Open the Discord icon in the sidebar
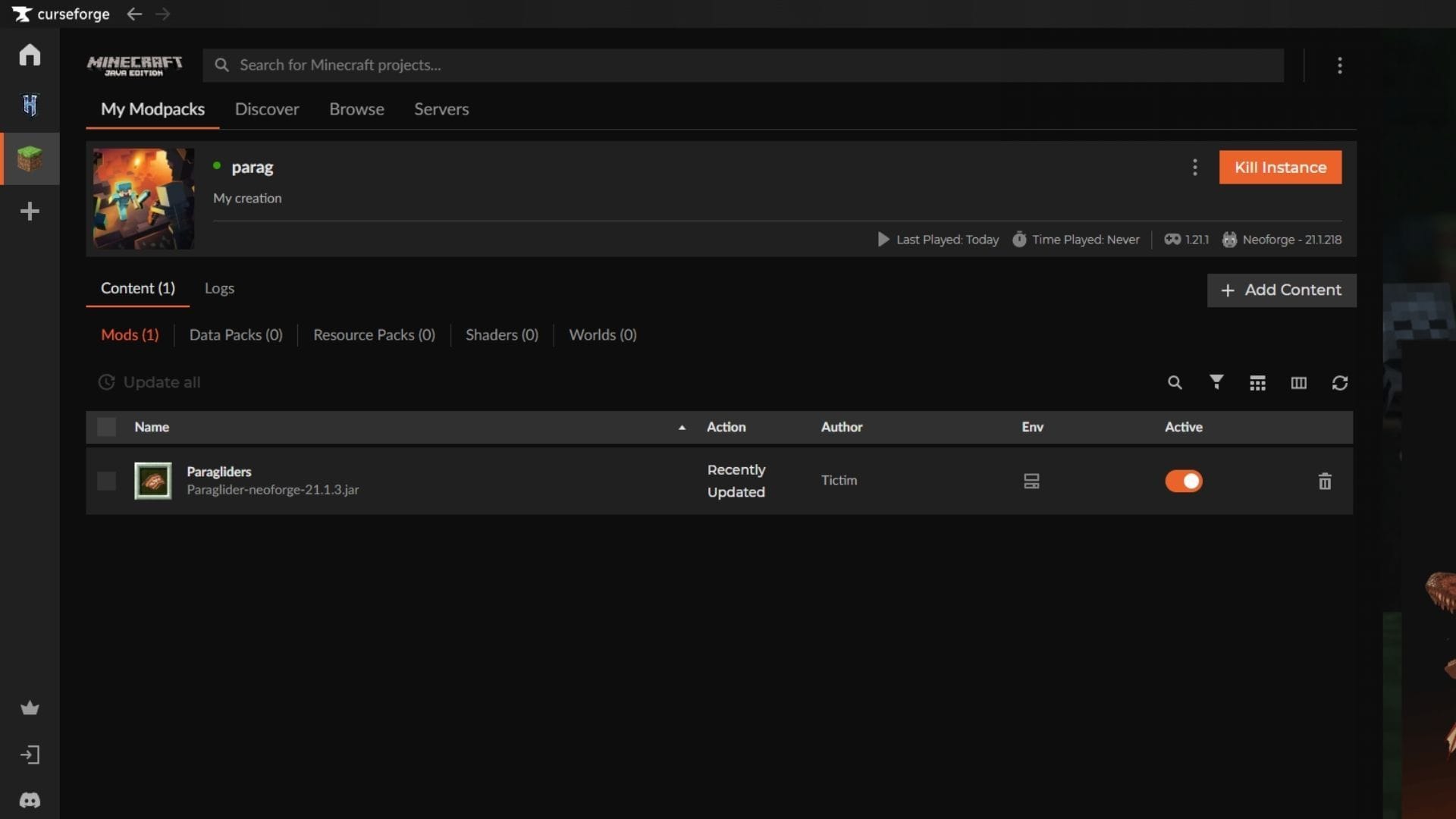 click(30, 800)
